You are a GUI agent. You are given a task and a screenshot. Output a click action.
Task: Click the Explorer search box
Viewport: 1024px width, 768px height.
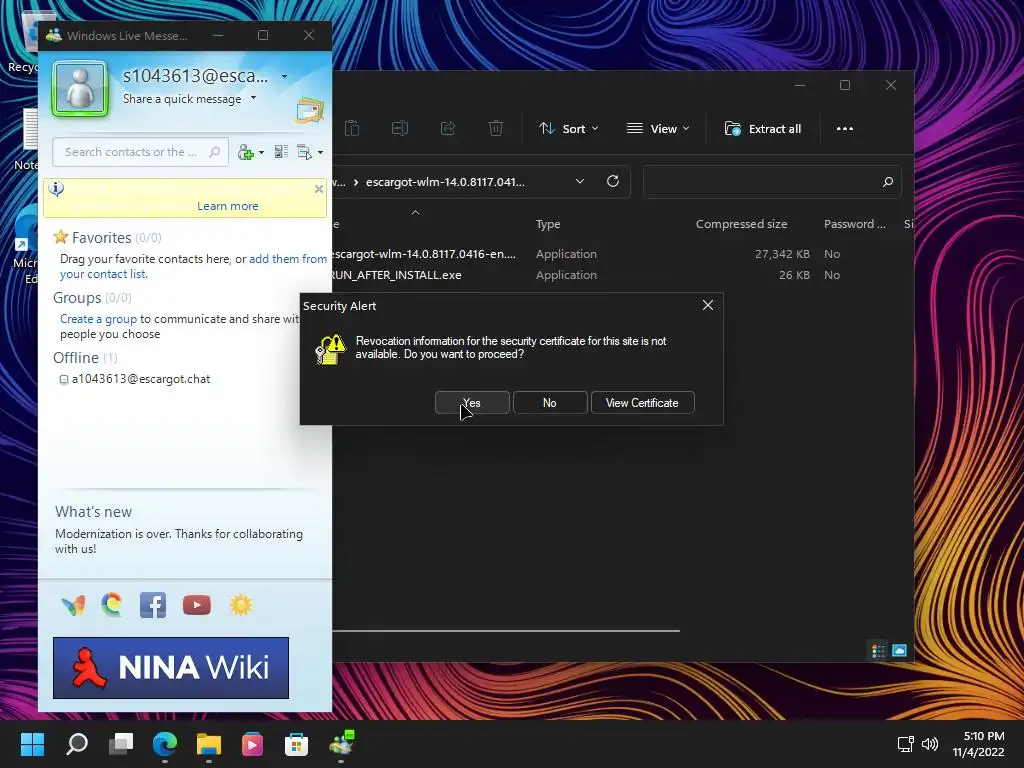tap(772, 182)
